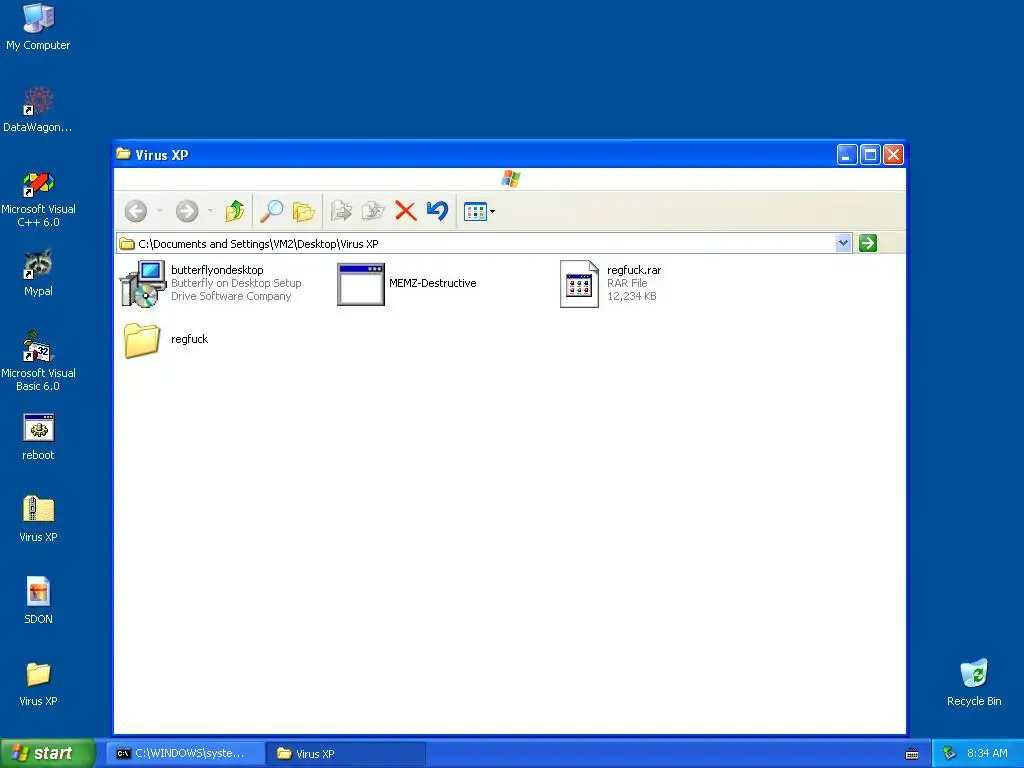Click the 8:34 AM taskbar clock
Image resolution: width=1024 pixels, height=768 pixels.
(987, 753)
